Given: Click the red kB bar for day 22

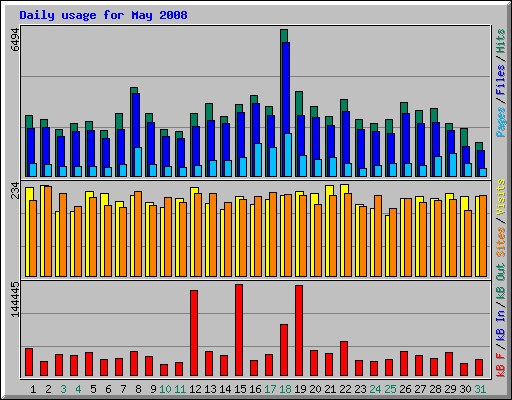Looking at the screenshot, I should pos(344,359).
